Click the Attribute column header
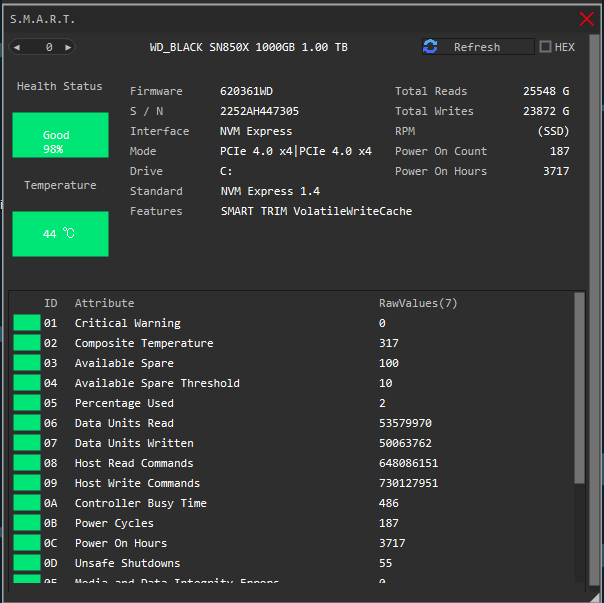604x603 pixels. point(104,303)
